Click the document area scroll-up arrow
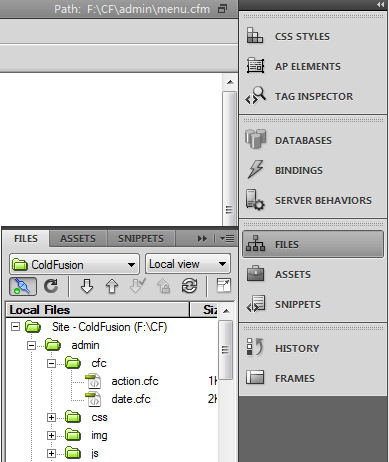This screenshot has width=389, height=462. point(230,82)
